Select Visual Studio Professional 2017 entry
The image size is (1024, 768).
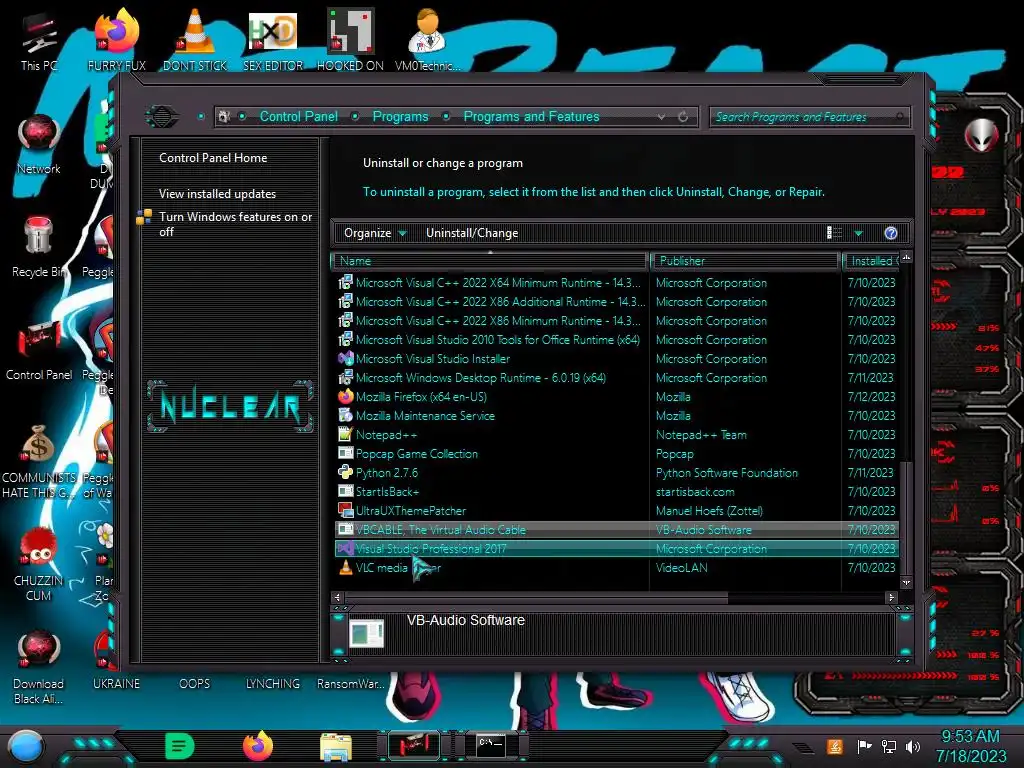(616, 549)
